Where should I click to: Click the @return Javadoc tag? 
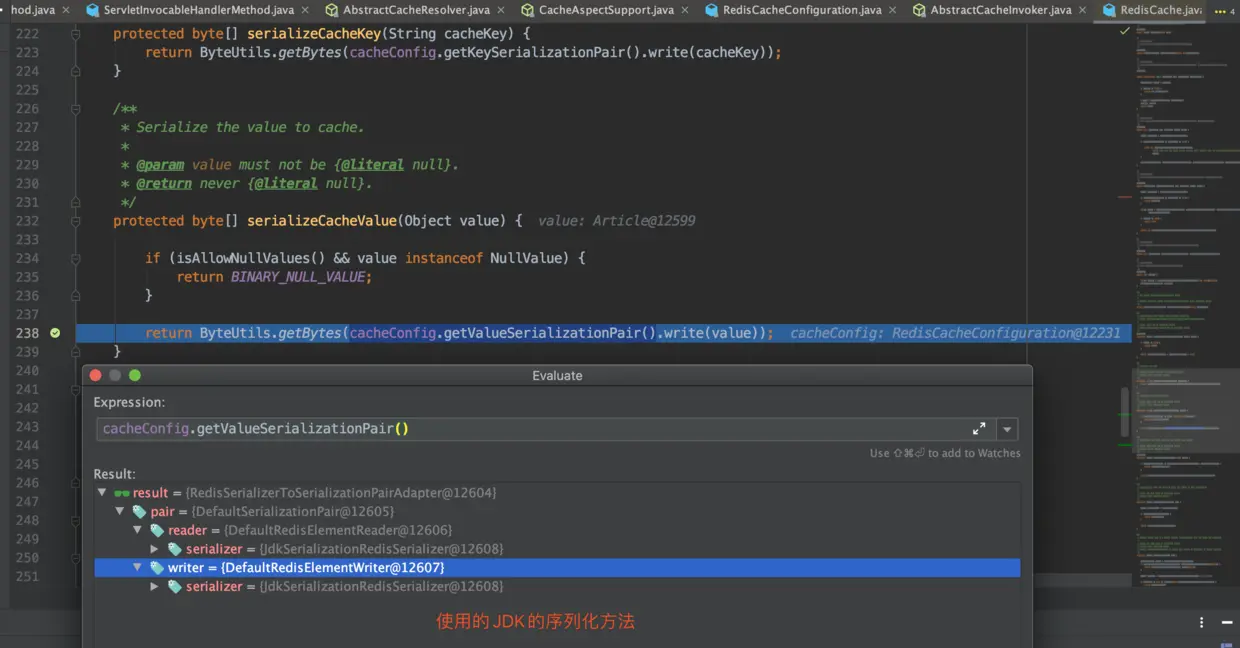(x=164, y=183)
